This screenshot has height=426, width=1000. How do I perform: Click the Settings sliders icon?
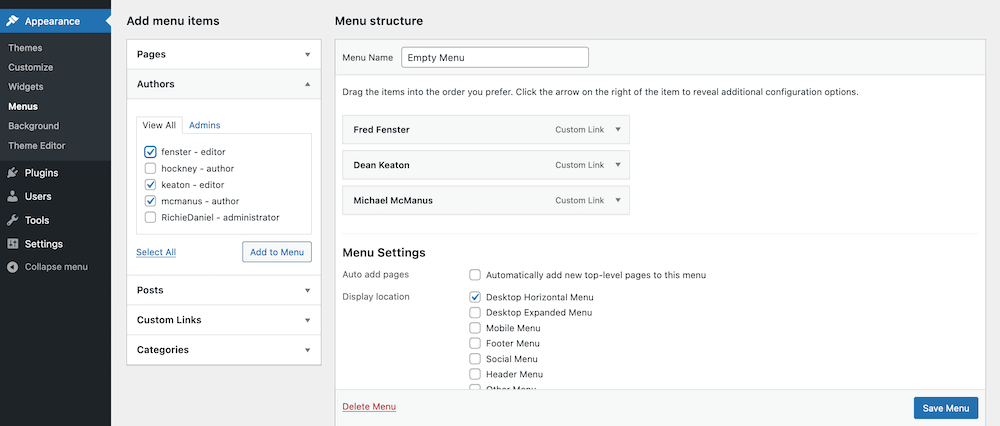click(13, 244)
